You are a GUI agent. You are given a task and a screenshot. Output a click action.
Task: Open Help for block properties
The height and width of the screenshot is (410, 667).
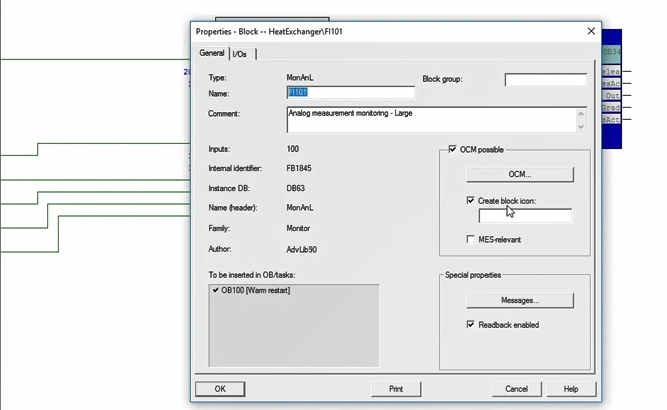pos(571,389)
